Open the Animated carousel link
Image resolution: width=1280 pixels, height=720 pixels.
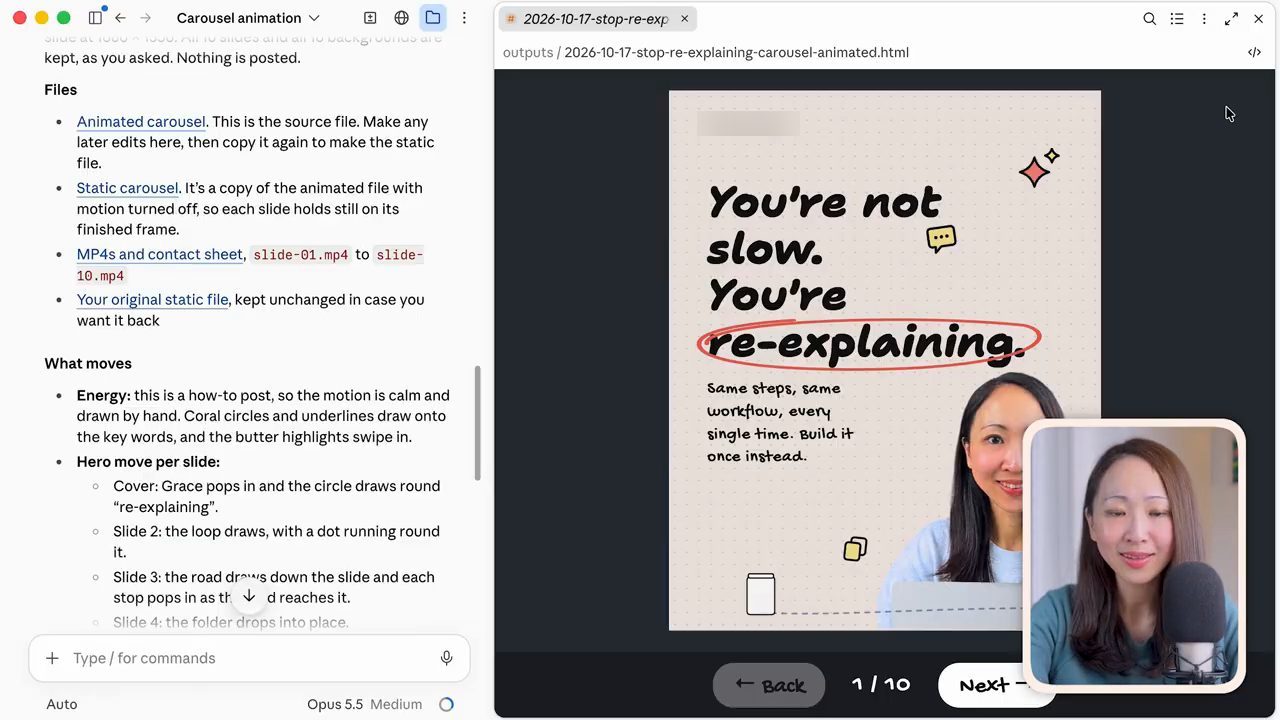[141, 122]
